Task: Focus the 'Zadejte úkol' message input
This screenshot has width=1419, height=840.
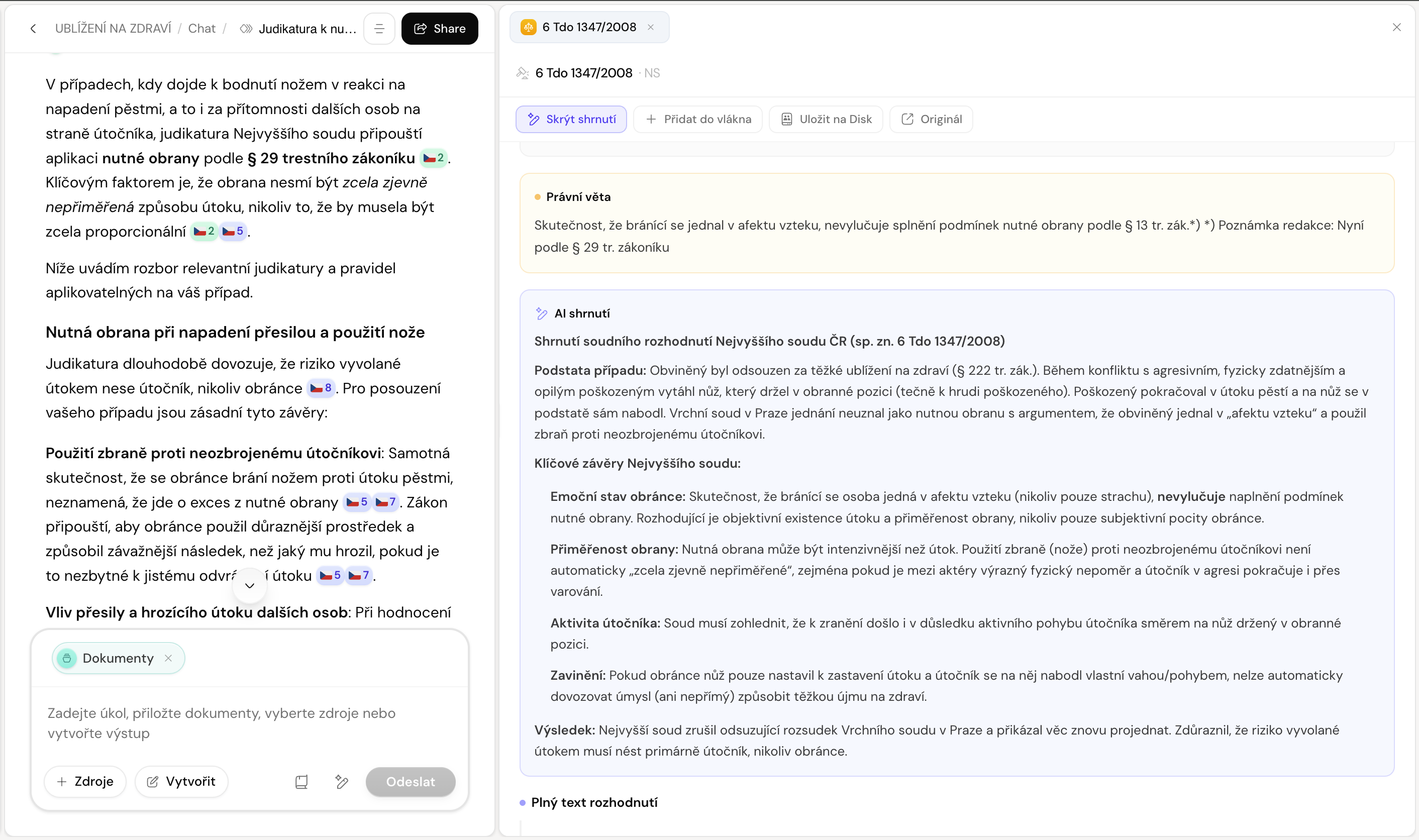Action: [x=250, y=723]
